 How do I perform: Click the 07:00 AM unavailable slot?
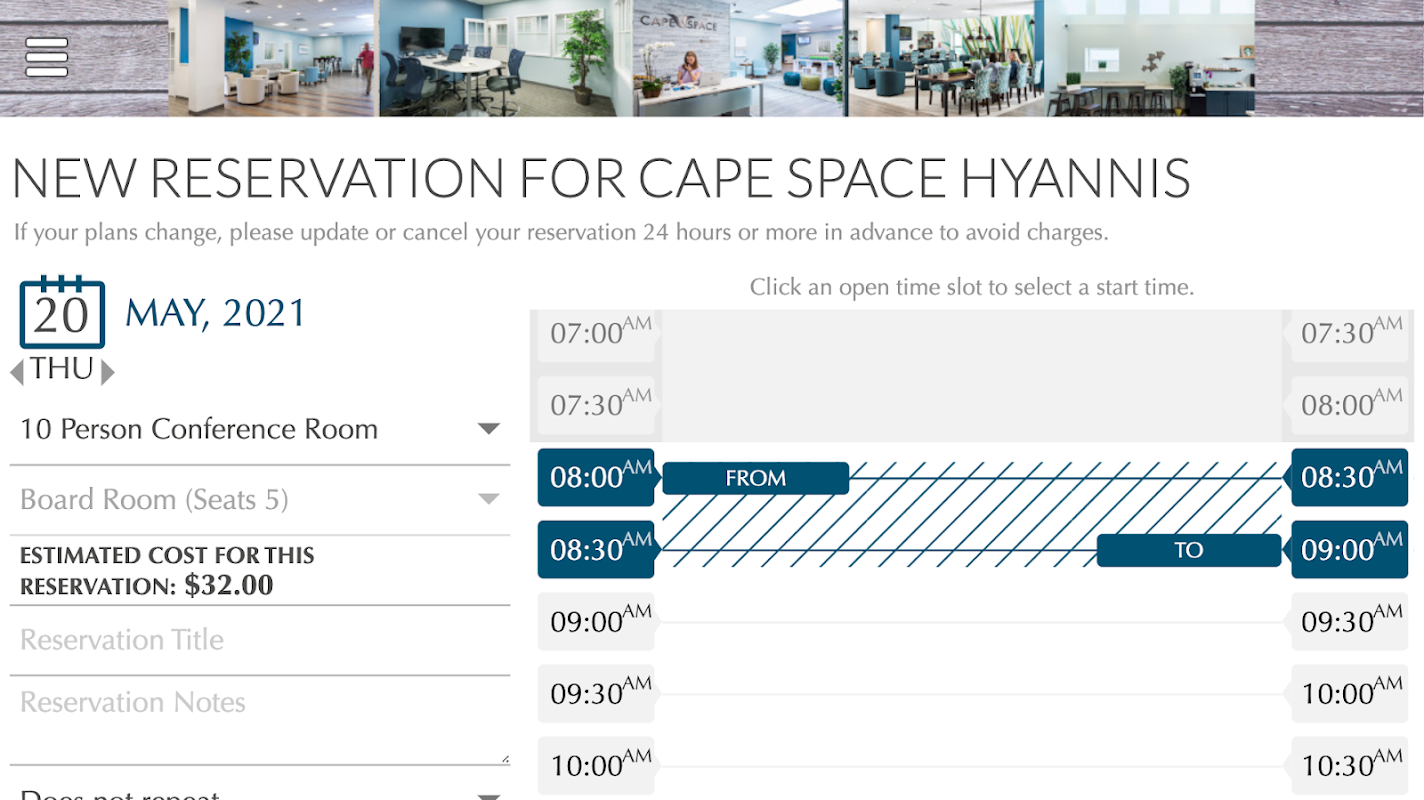(x=596, y=333)
